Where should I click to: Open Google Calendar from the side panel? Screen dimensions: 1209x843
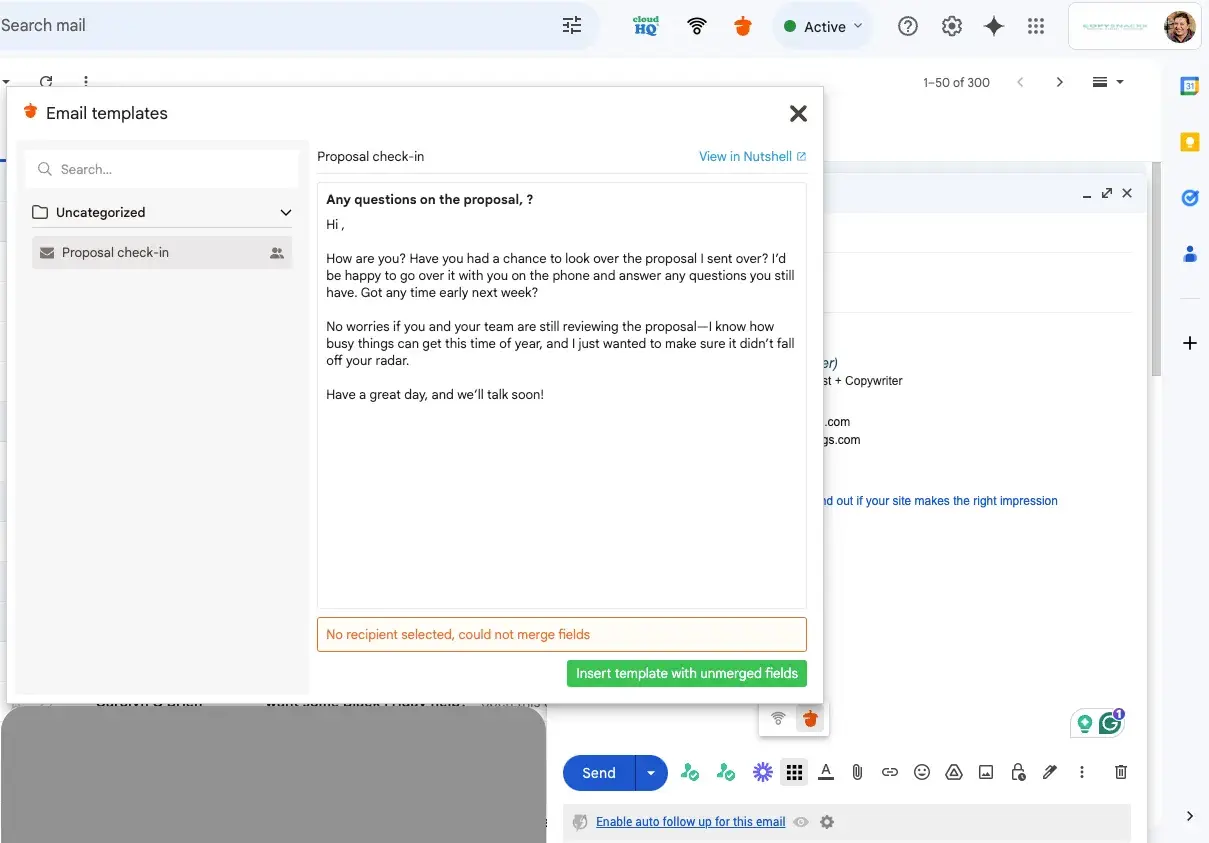click(1190, 86)
